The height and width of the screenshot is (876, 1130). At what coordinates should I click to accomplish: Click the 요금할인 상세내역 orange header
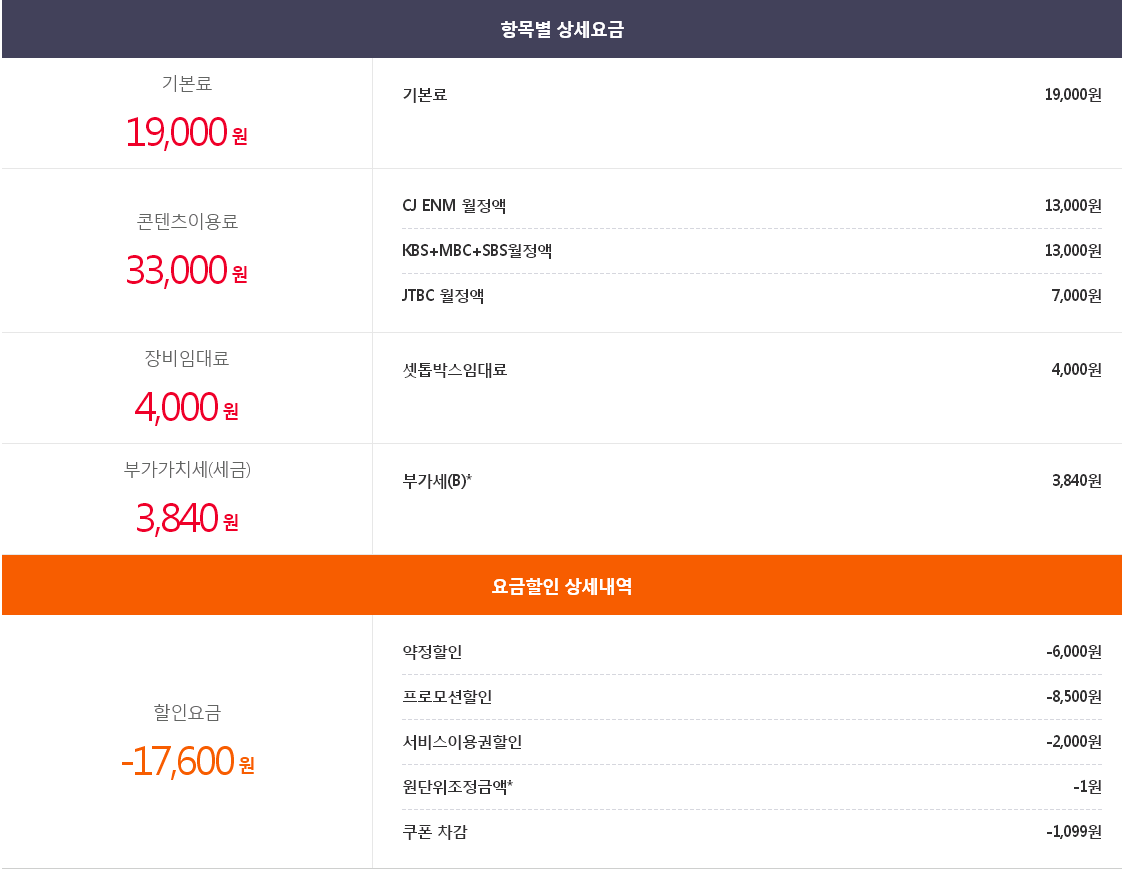[x=562, y=586]
